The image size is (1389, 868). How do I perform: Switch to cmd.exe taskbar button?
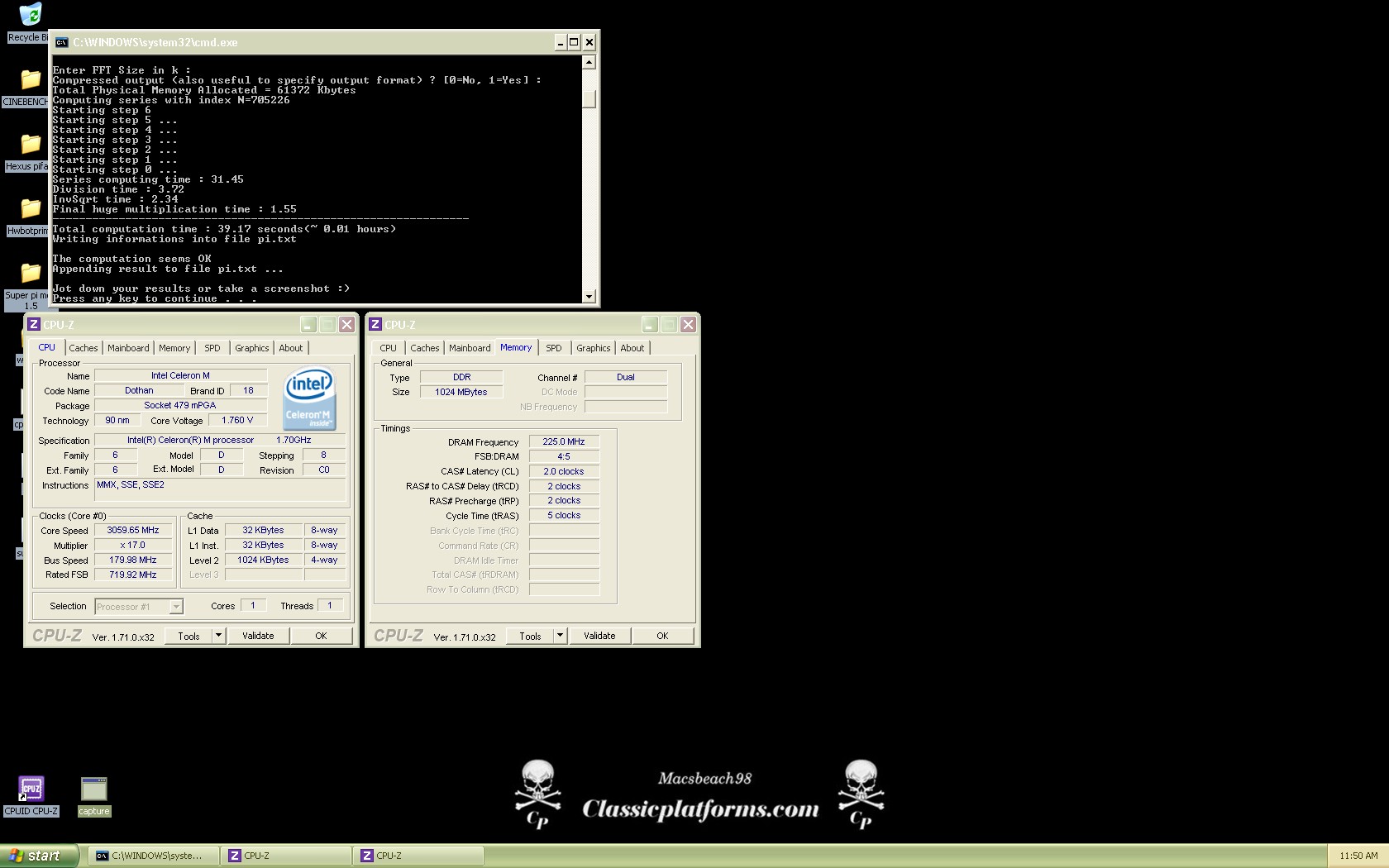(x=154, y=856)
